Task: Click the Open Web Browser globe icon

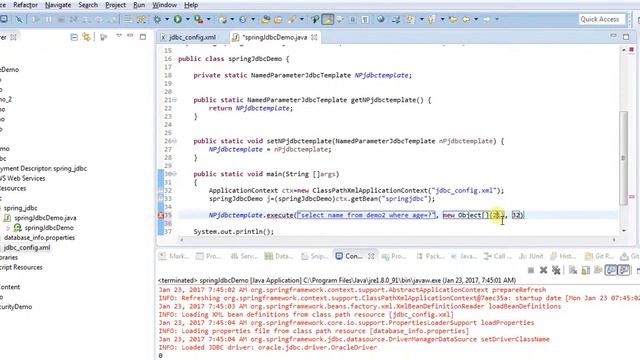Action: [380, 19]
